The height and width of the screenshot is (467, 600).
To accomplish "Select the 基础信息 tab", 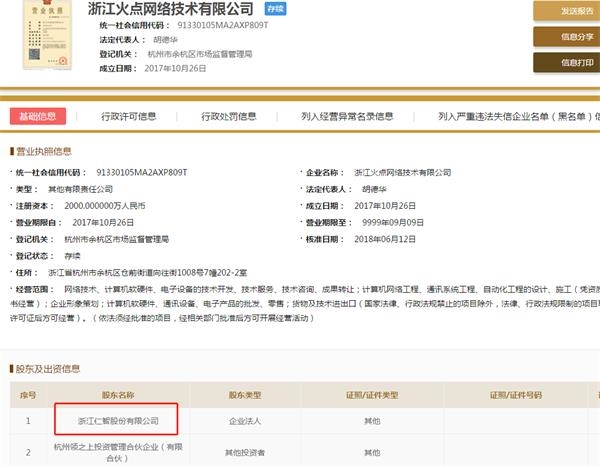I will [38, 116].
